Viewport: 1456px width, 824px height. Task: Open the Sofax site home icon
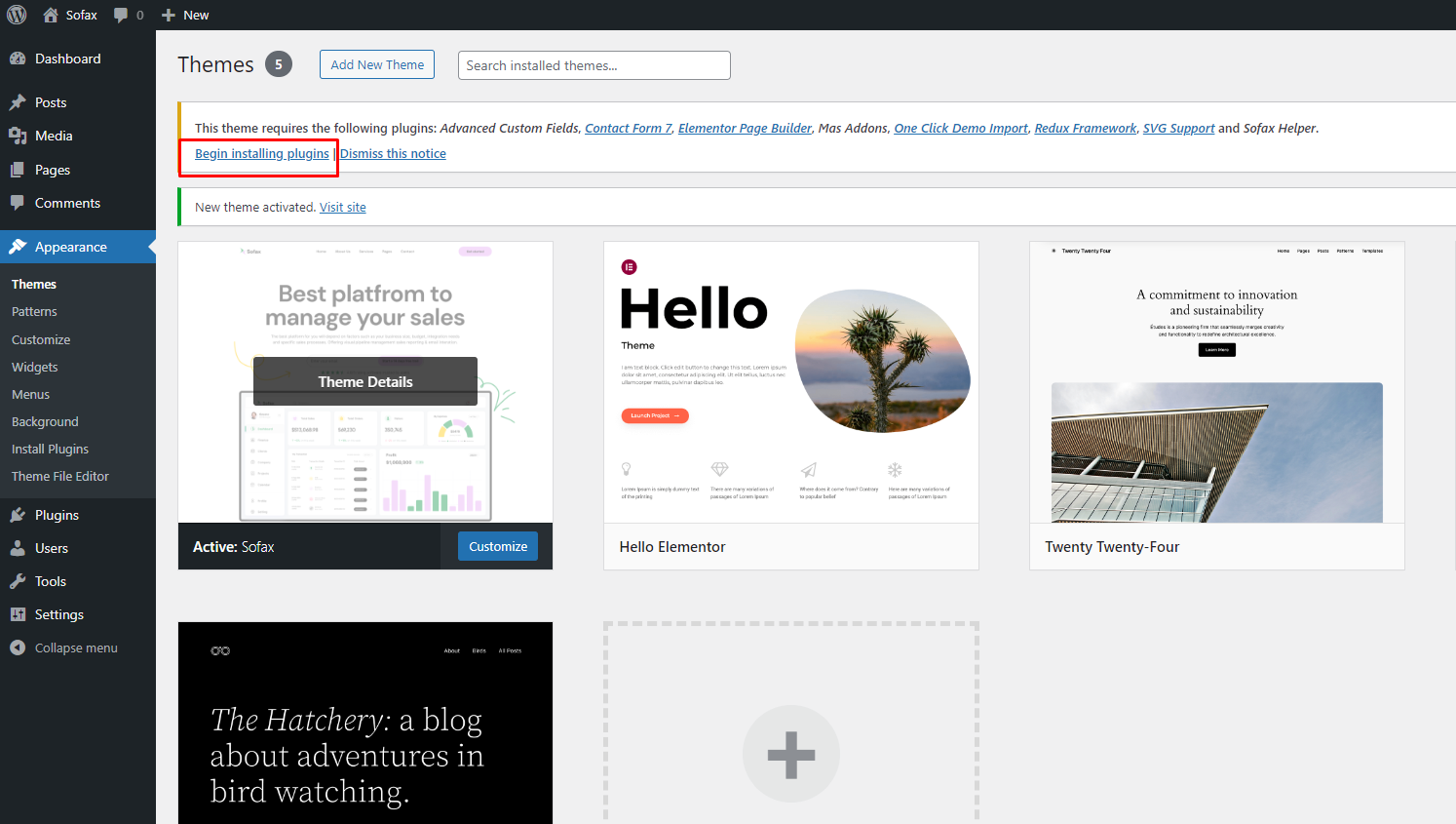(x=51, y=15)
